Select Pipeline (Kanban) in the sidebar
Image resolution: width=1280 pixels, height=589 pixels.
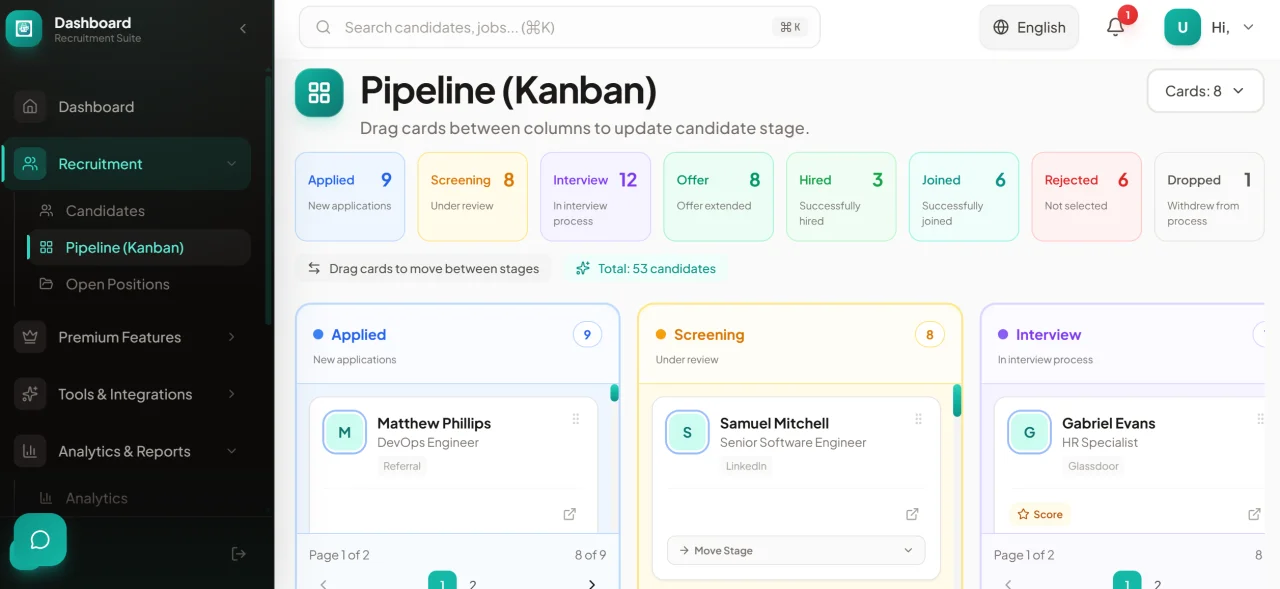tap(139, 247)
